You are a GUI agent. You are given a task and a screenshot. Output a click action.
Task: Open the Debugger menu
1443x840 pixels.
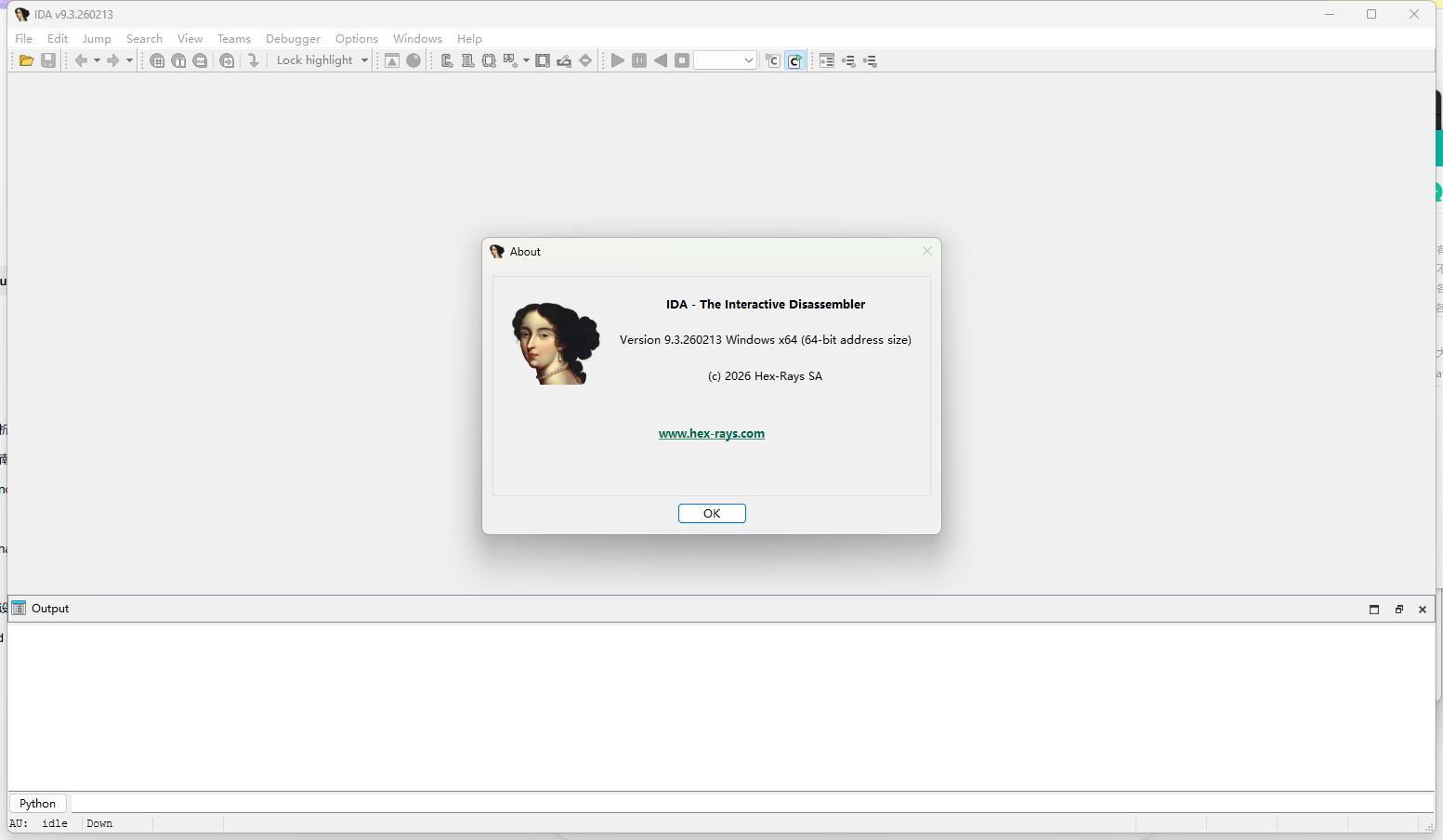[x=293, y=38]
